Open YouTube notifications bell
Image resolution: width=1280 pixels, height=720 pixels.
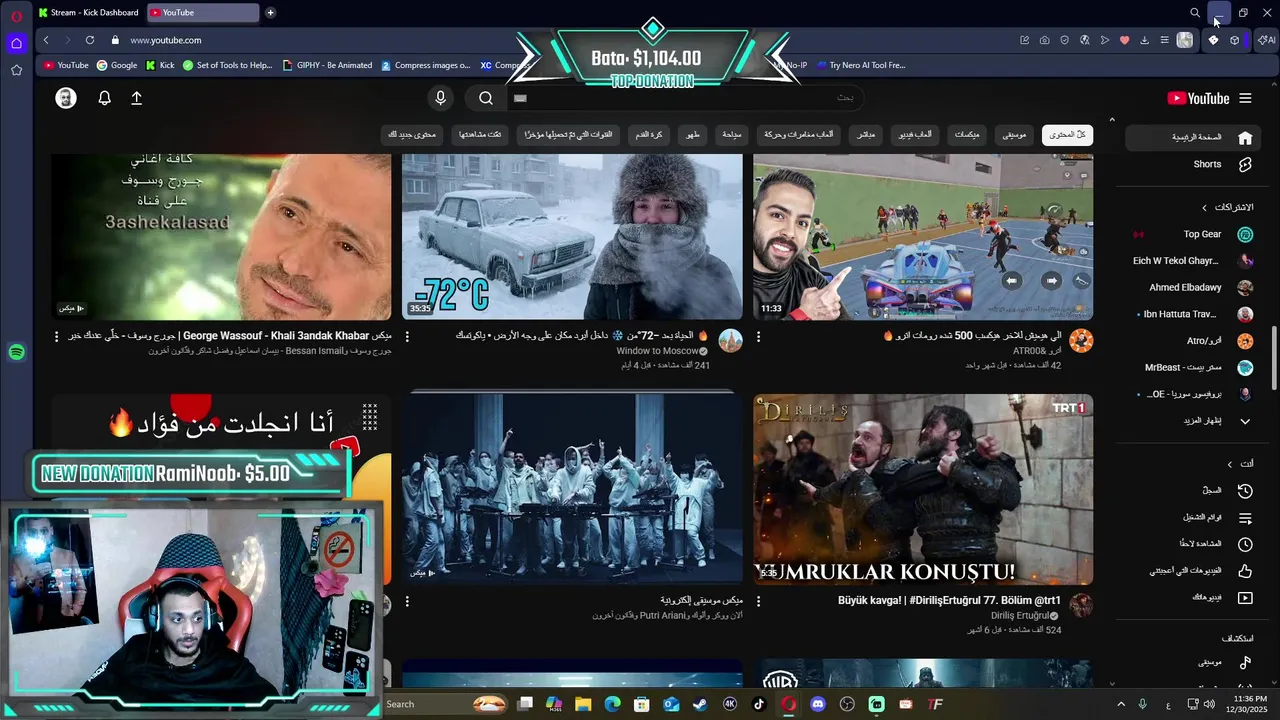(104, 98)
